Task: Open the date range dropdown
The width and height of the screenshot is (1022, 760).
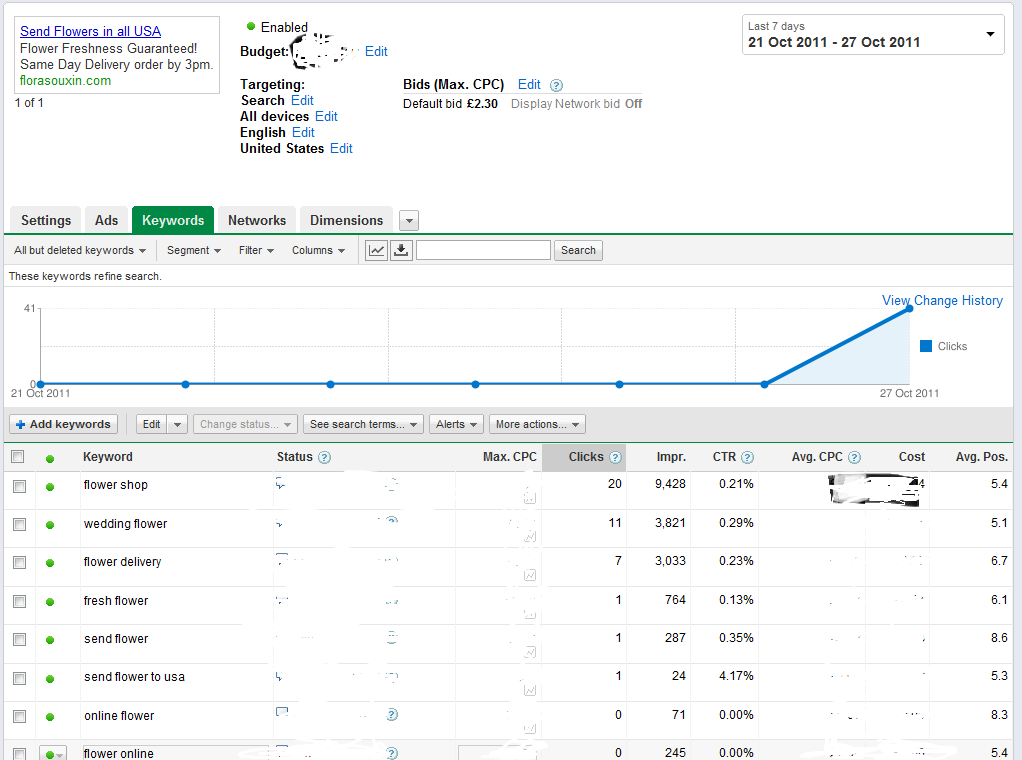Action: click(873, 35)
